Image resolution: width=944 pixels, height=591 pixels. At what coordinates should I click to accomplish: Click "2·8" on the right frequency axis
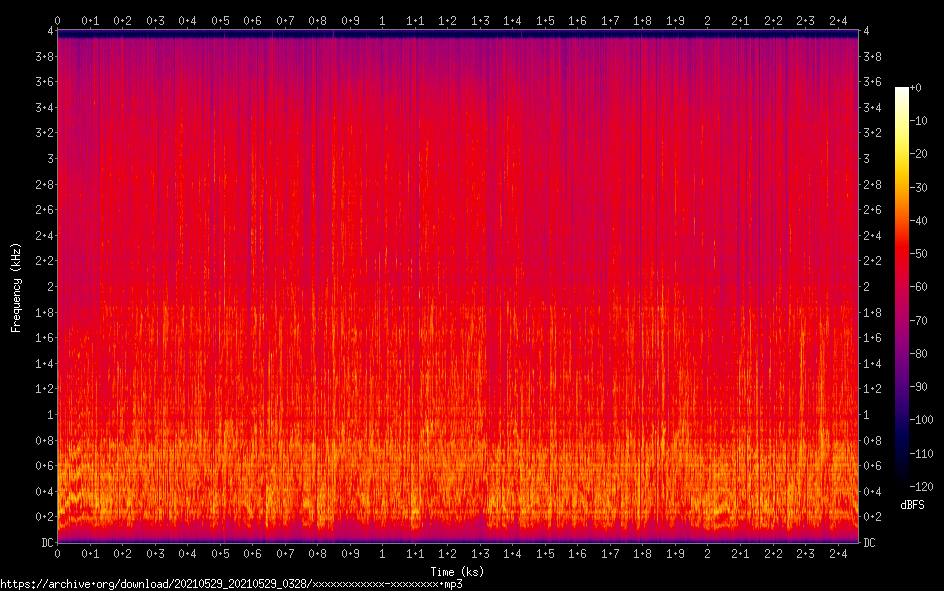872,185
